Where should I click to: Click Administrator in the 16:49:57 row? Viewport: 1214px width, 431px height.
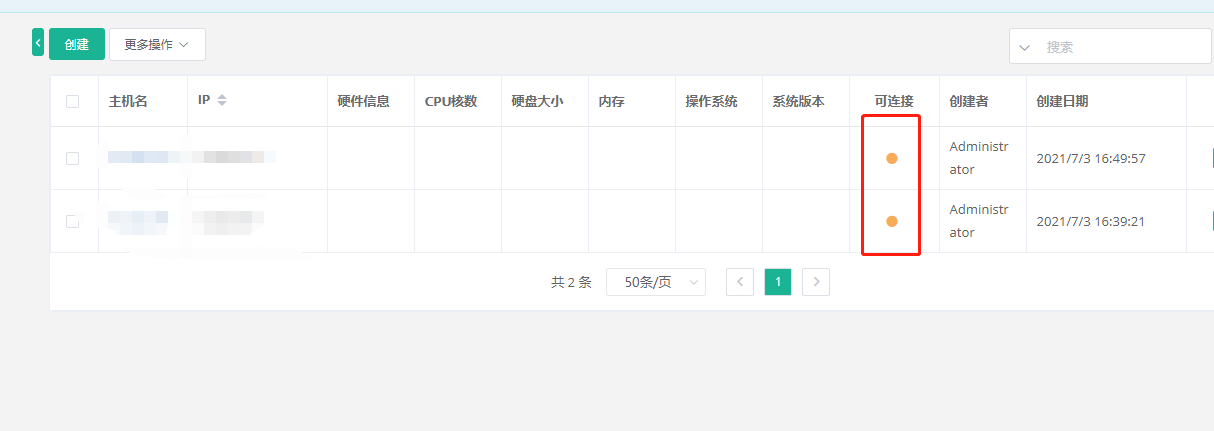[x=979, y=158]
